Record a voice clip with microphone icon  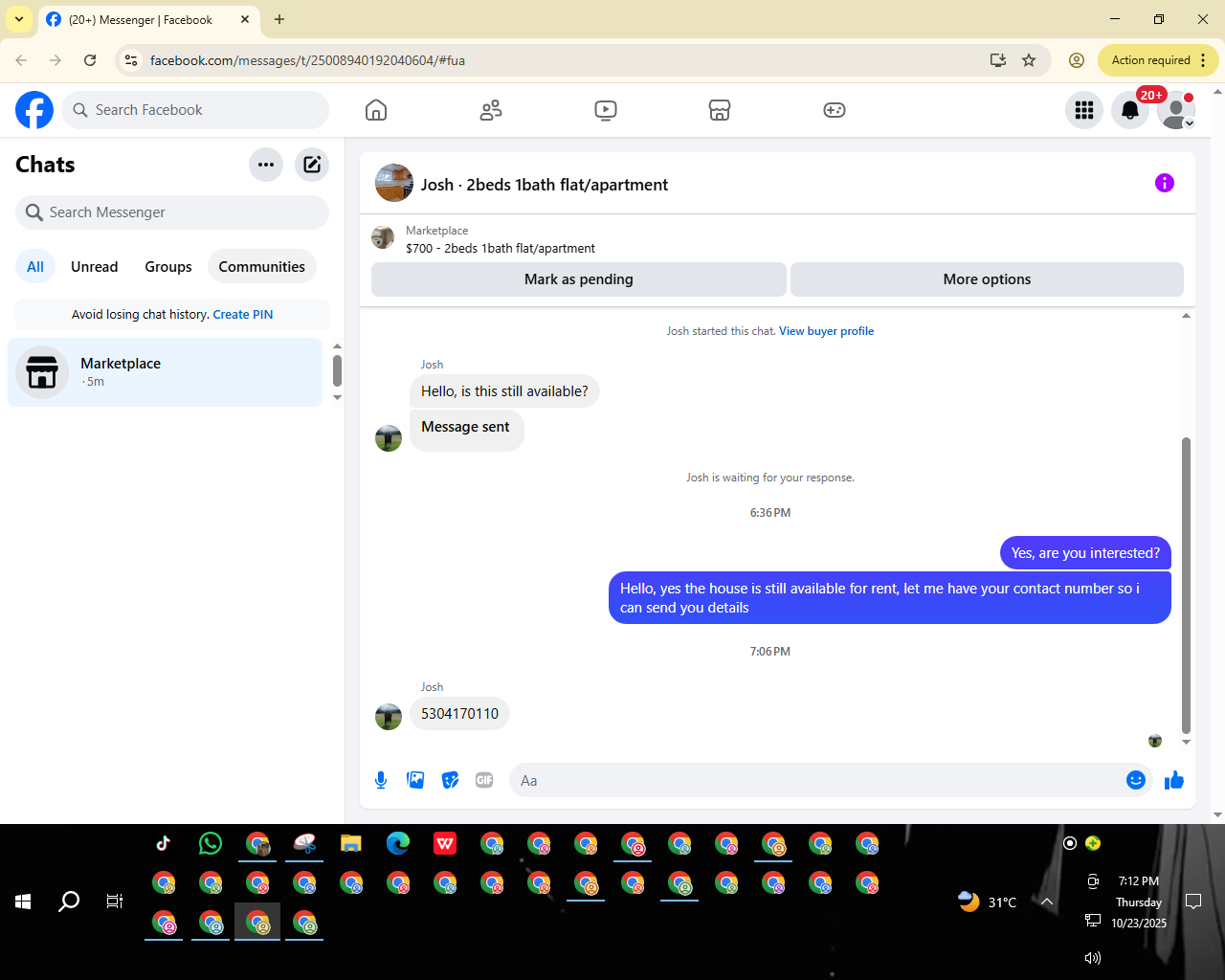(381, 780)
